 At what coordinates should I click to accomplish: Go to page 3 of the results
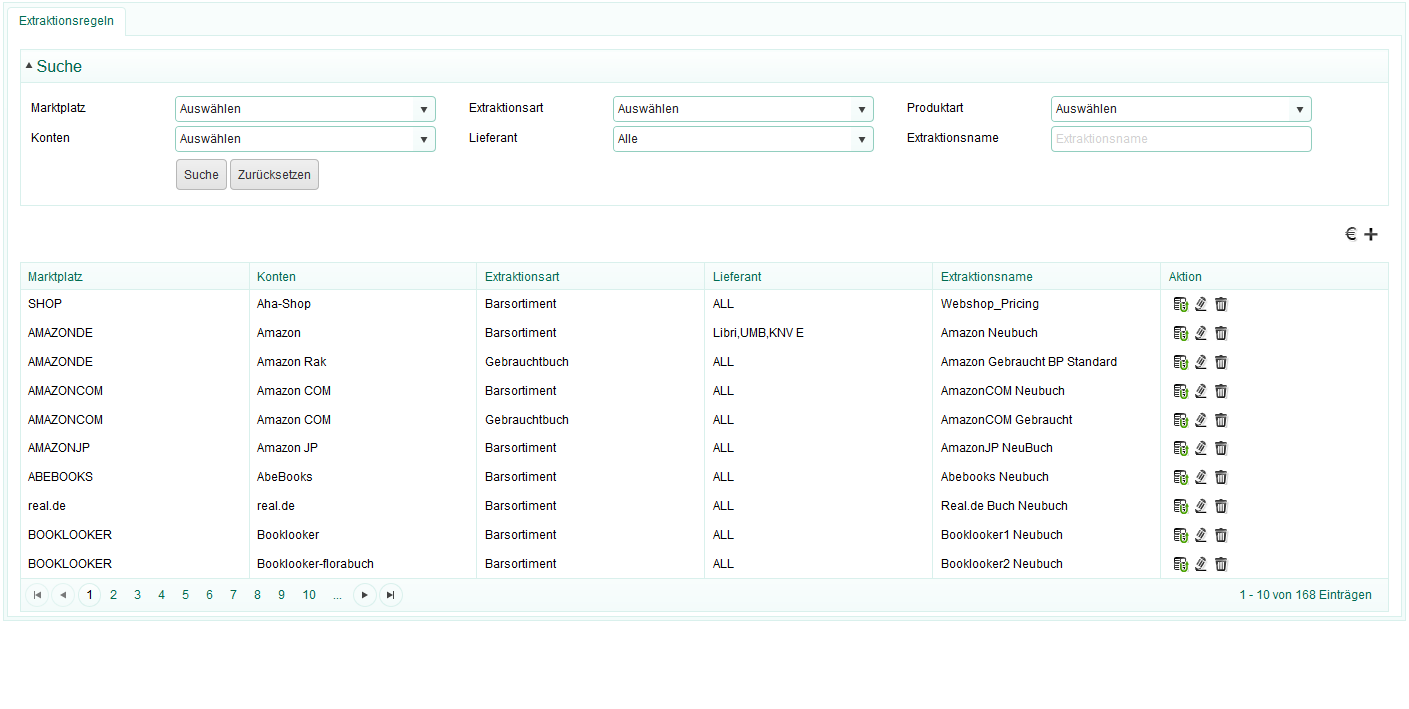[x=138, y=595]
